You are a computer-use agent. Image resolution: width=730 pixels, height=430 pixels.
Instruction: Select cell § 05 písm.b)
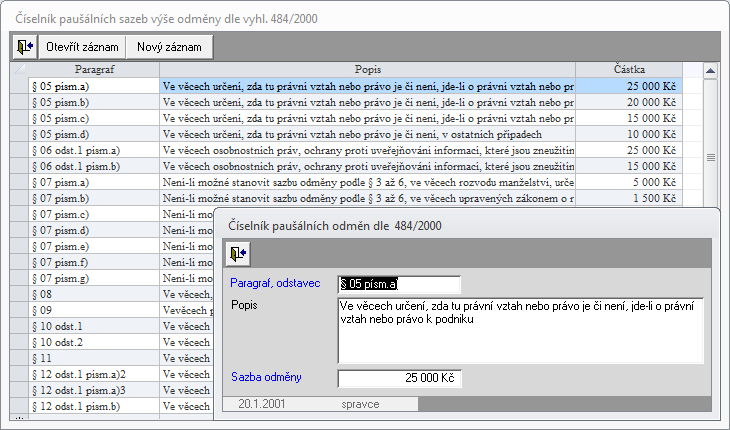point(94,102)
